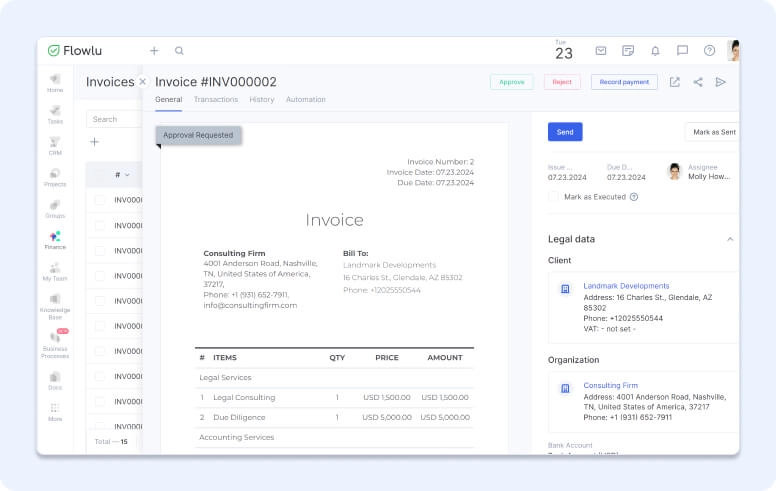Click Record payment button
776x491 pixels.
(624, 82)
